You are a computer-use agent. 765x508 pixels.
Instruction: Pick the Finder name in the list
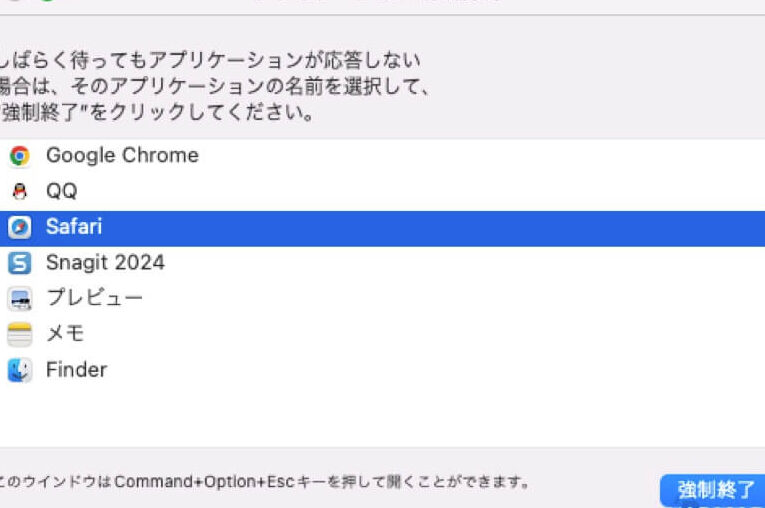tap(76, 370)
